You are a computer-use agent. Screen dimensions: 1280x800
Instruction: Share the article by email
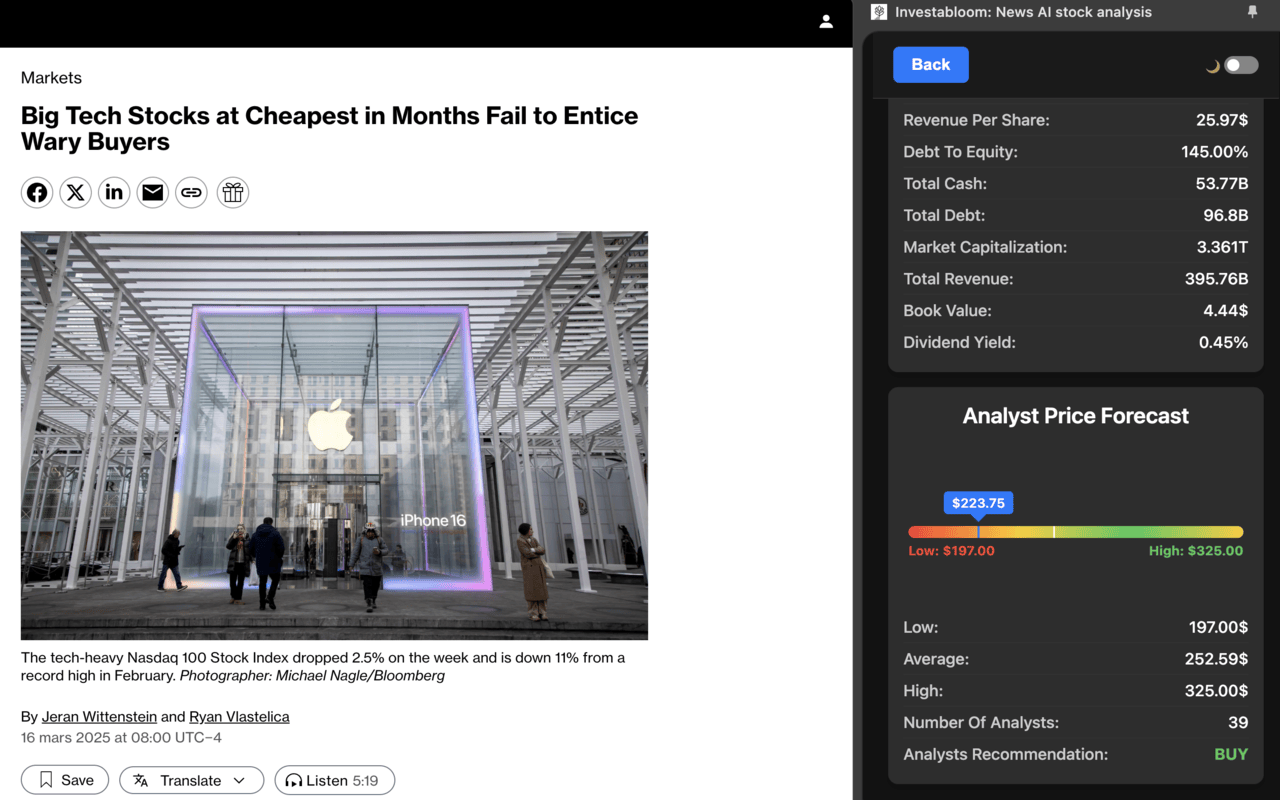click(152, 193)
